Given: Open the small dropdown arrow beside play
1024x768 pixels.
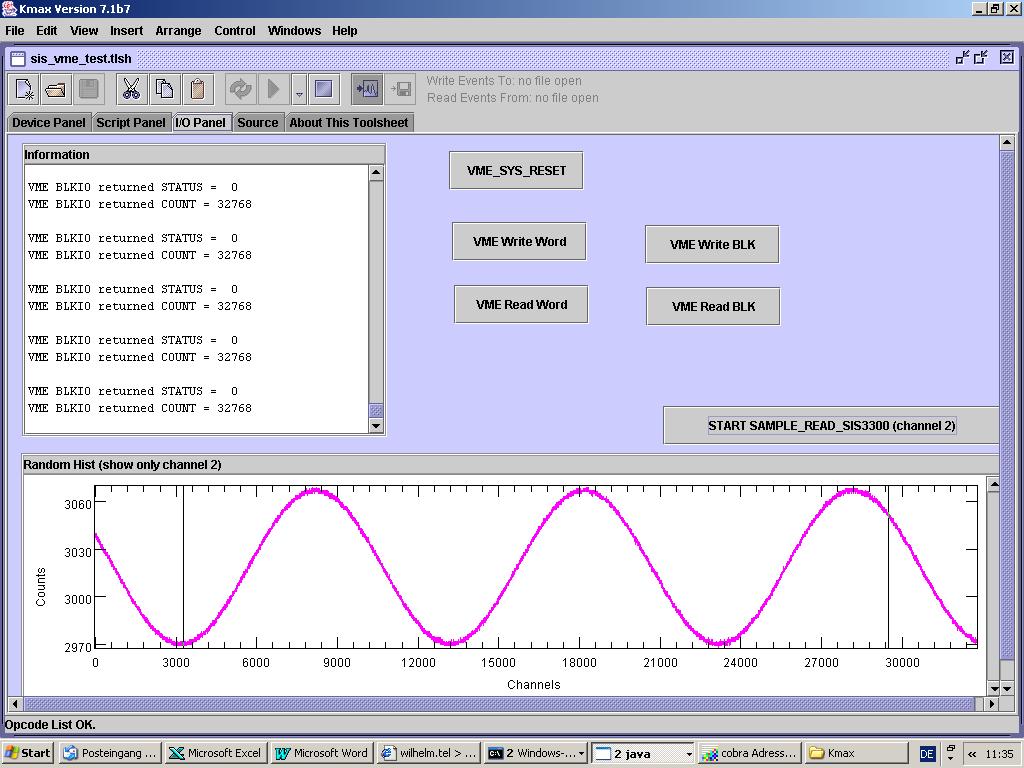Looking at the screenshot, I should (x=298, y=89).
